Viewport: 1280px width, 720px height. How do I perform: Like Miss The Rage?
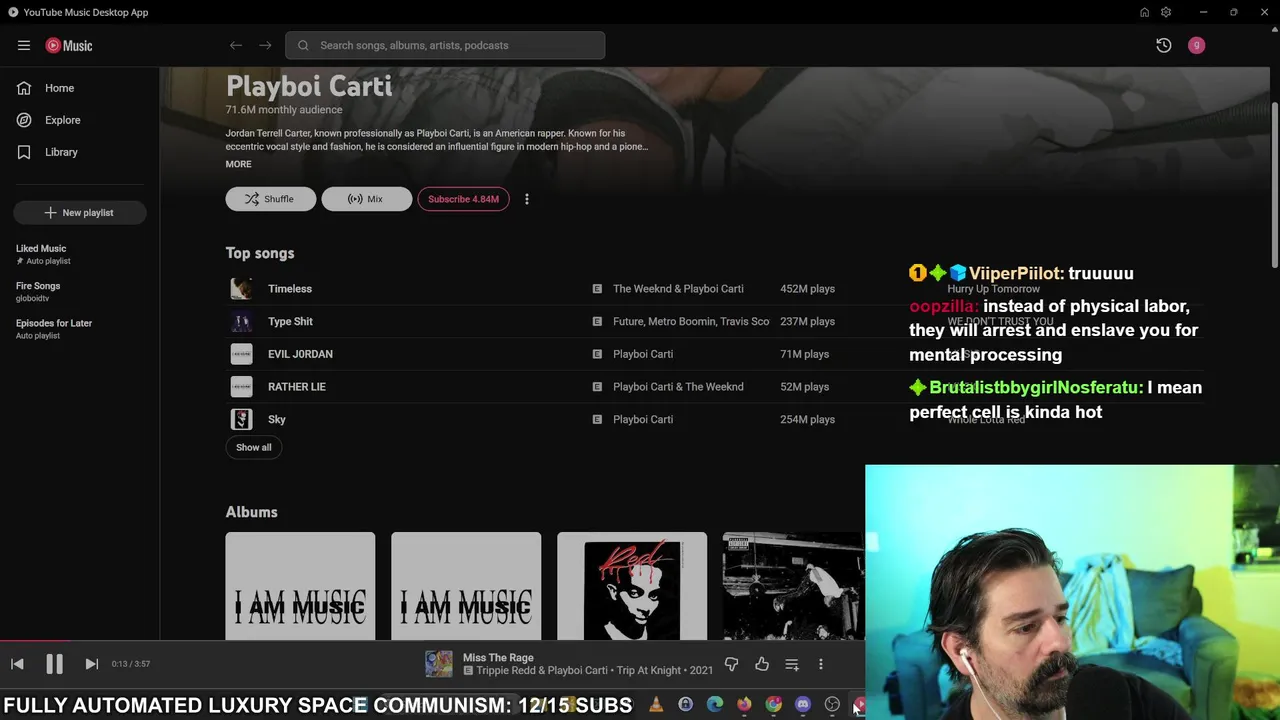point(762,664)
